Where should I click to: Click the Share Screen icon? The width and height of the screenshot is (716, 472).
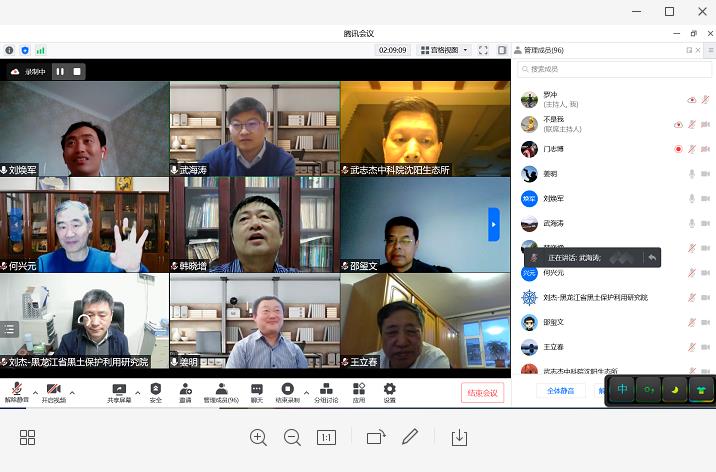(119, 389)
